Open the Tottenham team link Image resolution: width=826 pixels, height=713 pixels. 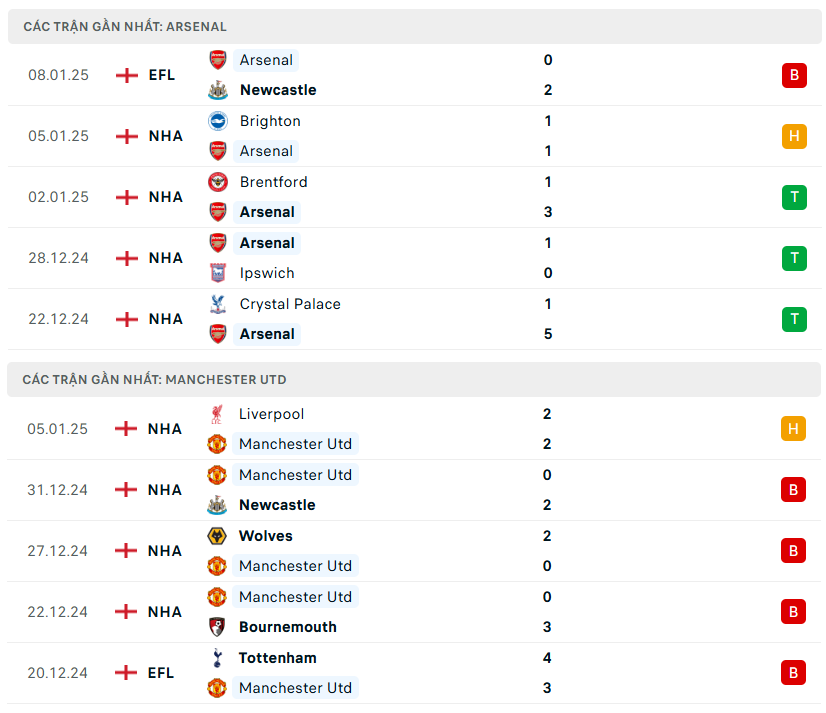(x=277, y=658)
